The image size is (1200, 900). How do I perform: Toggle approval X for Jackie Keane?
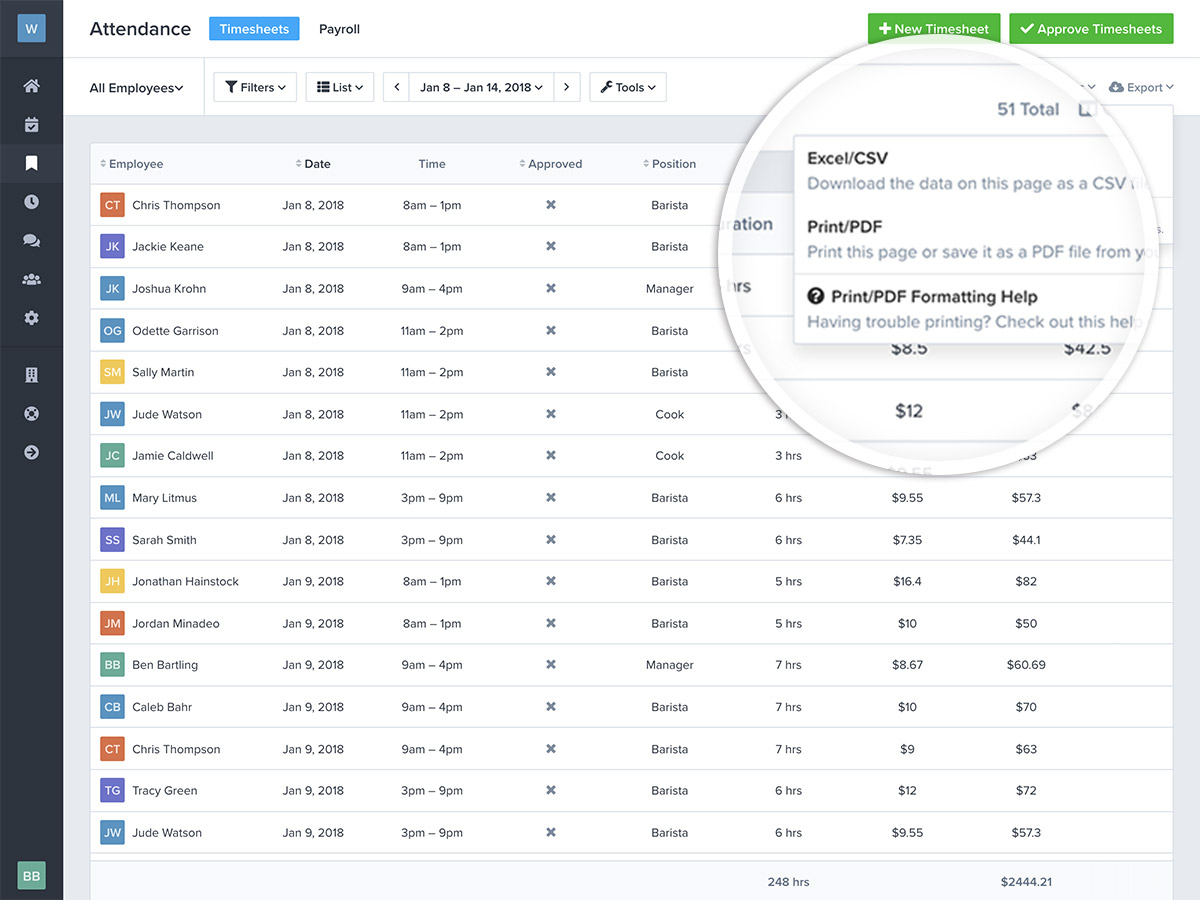550,246
